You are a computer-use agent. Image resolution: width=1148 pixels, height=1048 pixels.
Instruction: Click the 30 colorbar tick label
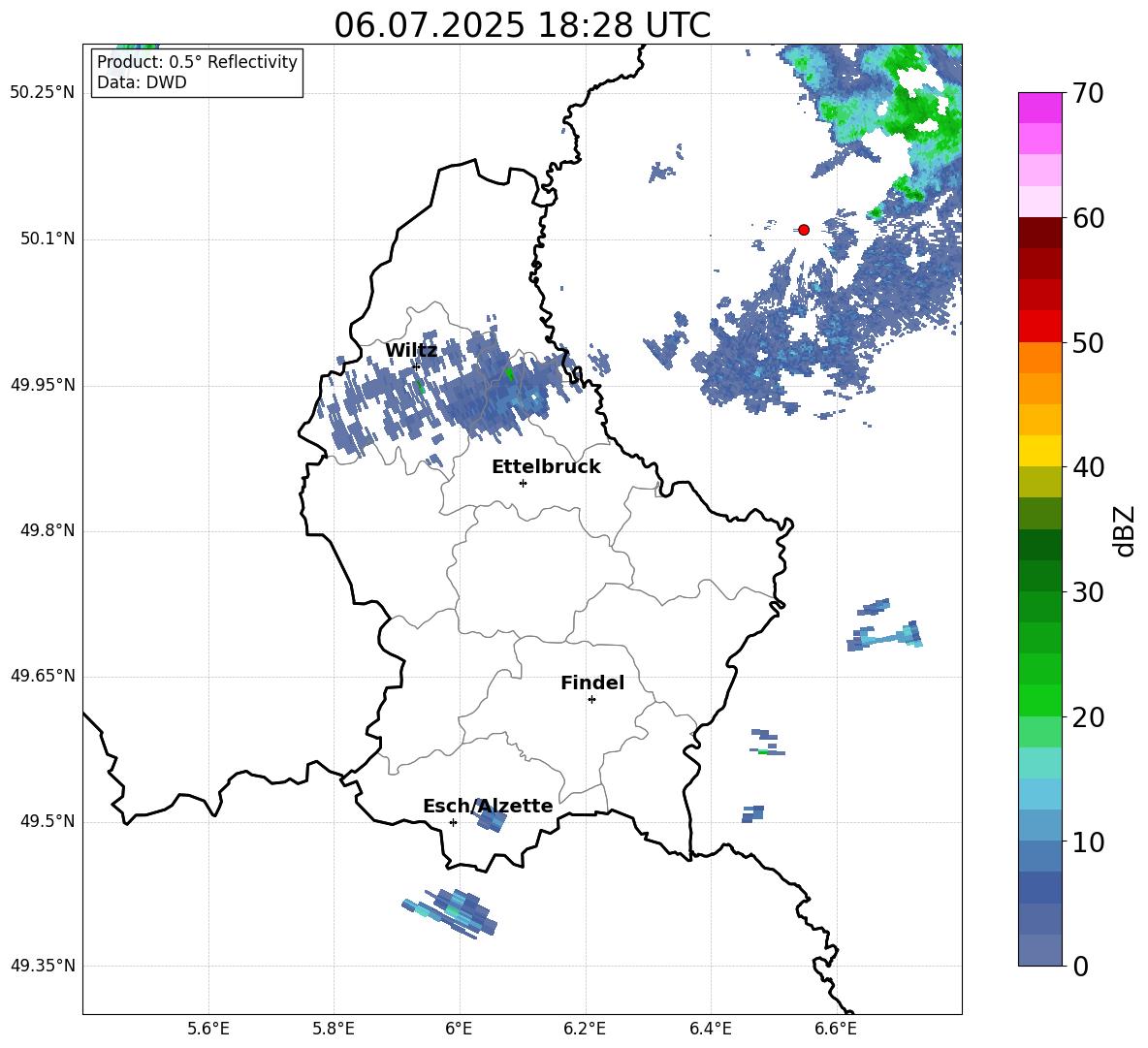(x=1089, y=592)
